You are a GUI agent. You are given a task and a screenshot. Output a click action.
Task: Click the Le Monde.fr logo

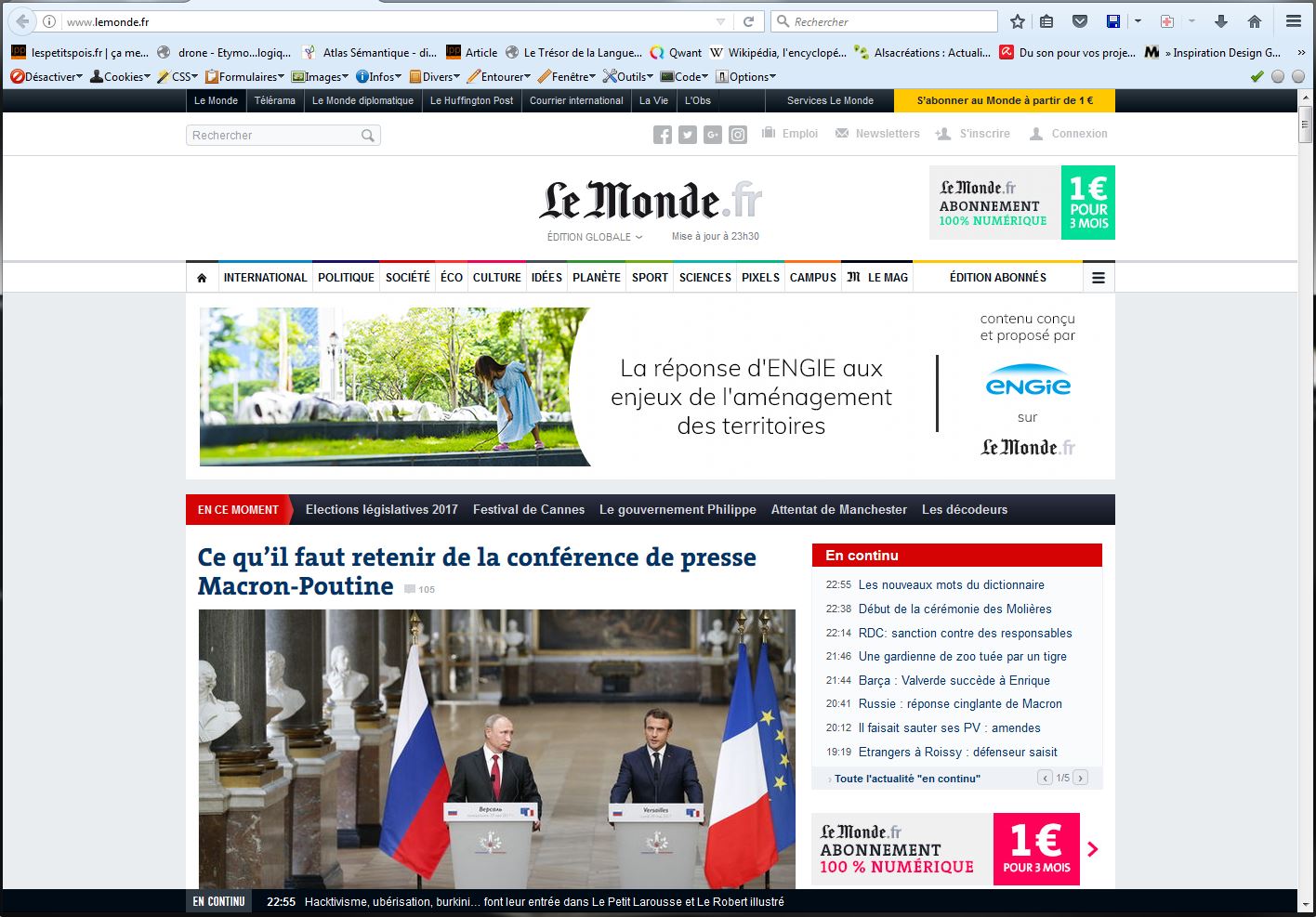click(x=651, y=200)
